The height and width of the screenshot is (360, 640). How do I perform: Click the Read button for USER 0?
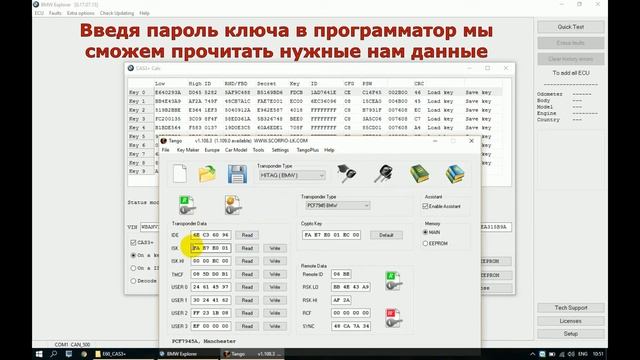(247, 287)
